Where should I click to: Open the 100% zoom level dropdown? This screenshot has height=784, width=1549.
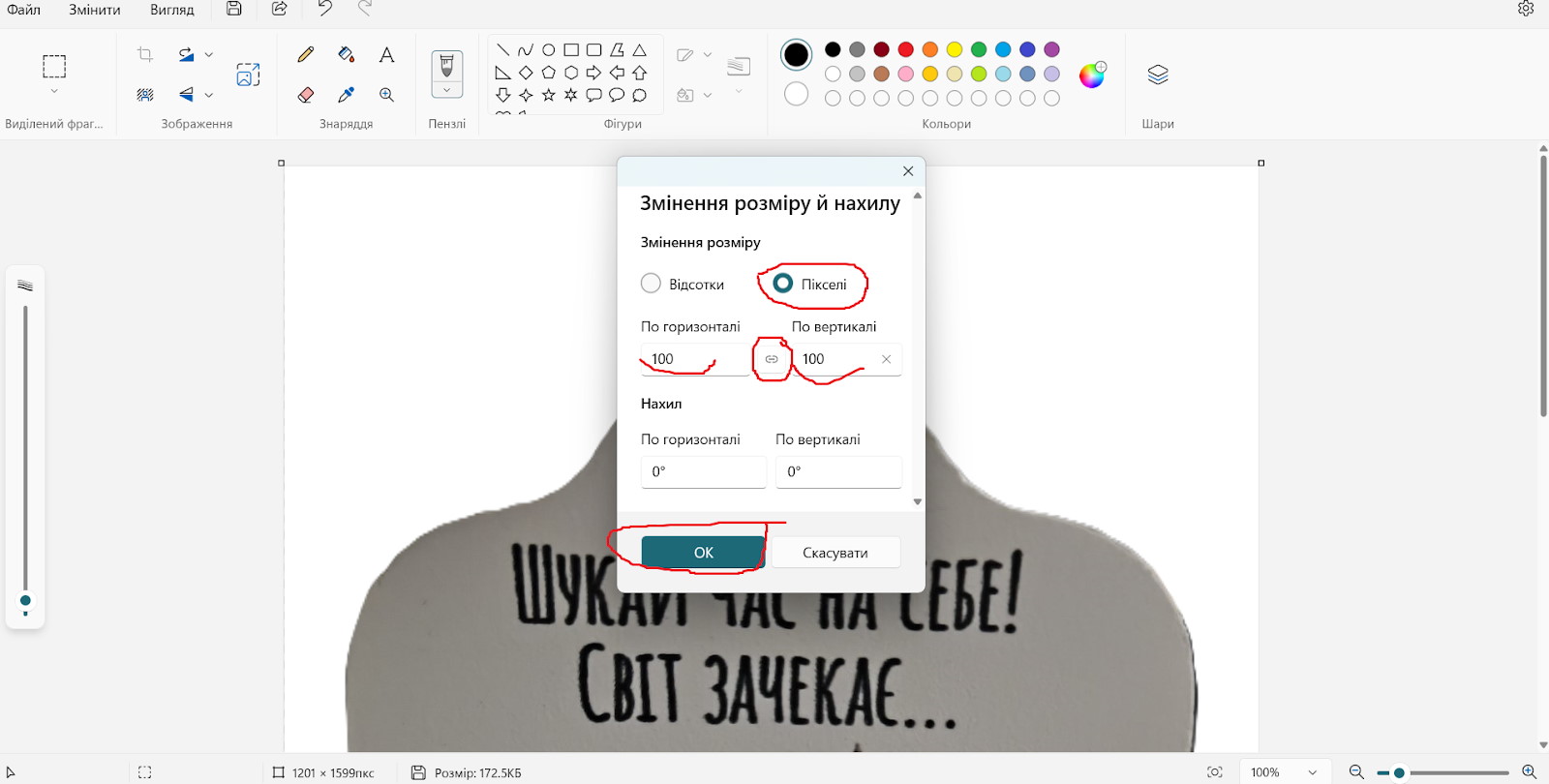click(1284, 772)
